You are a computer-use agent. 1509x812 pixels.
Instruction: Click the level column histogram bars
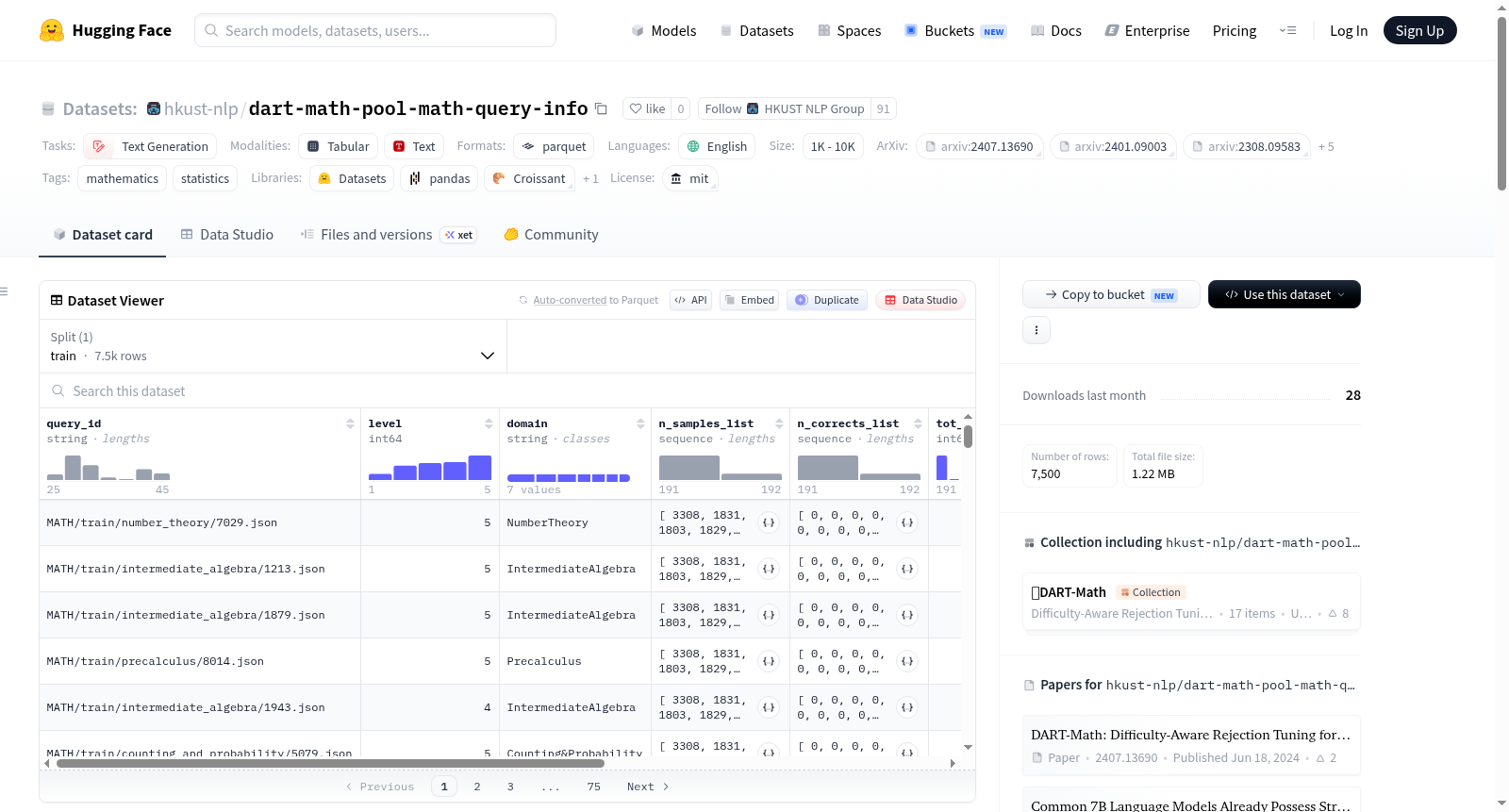coord(430,468)
